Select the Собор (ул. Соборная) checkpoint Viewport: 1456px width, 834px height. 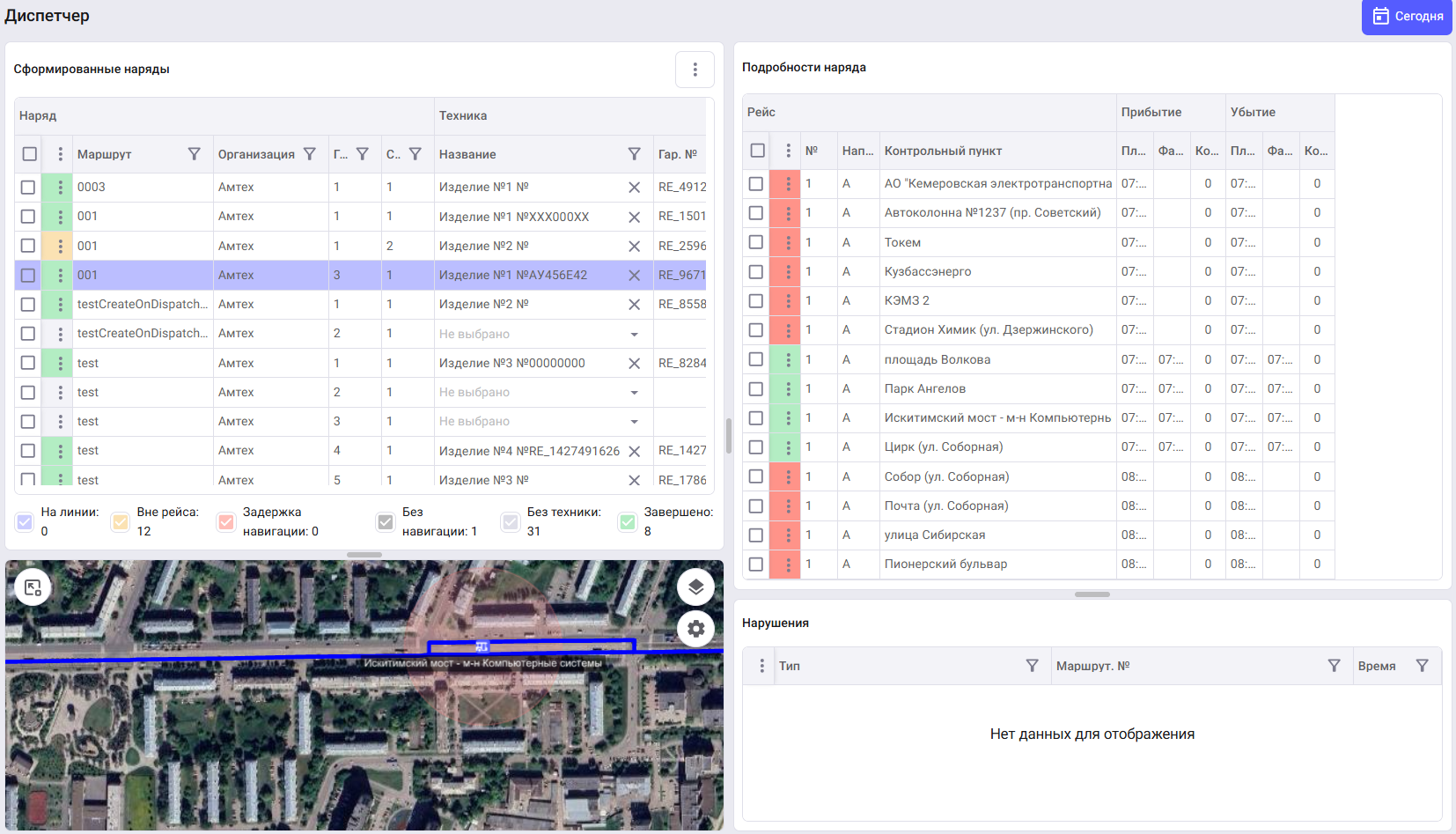coord(998,476)
